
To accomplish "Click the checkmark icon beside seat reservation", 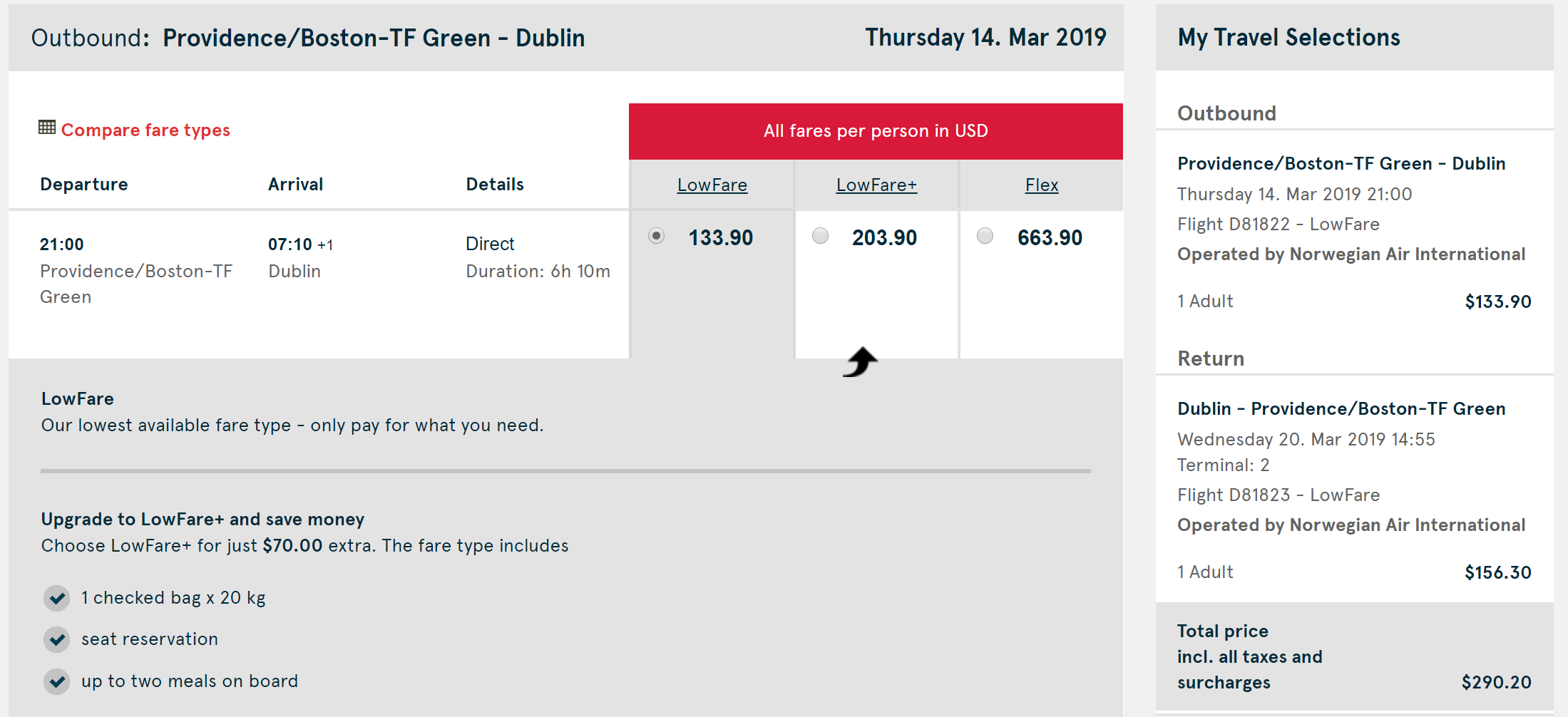I will point(57,639).
